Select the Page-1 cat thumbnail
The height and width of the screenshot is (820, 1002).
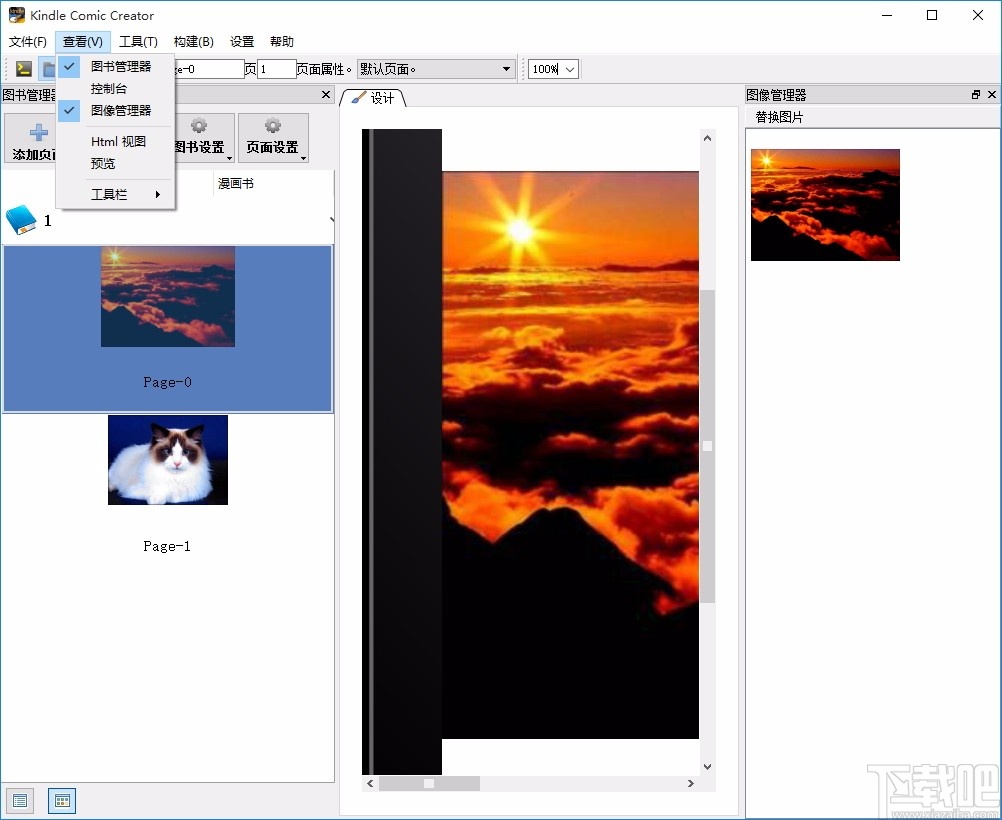(x=167, y=460)
